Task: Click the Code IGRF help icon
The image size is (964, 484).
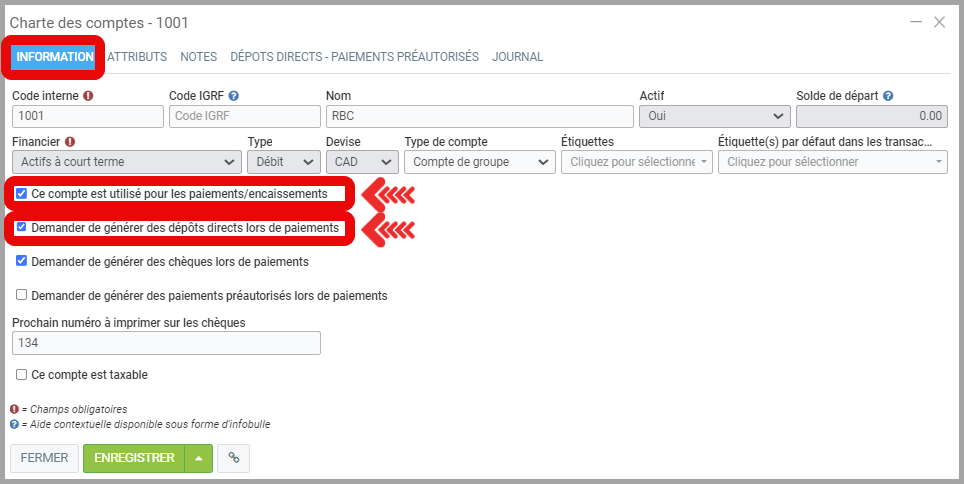Action: point(233,96)
